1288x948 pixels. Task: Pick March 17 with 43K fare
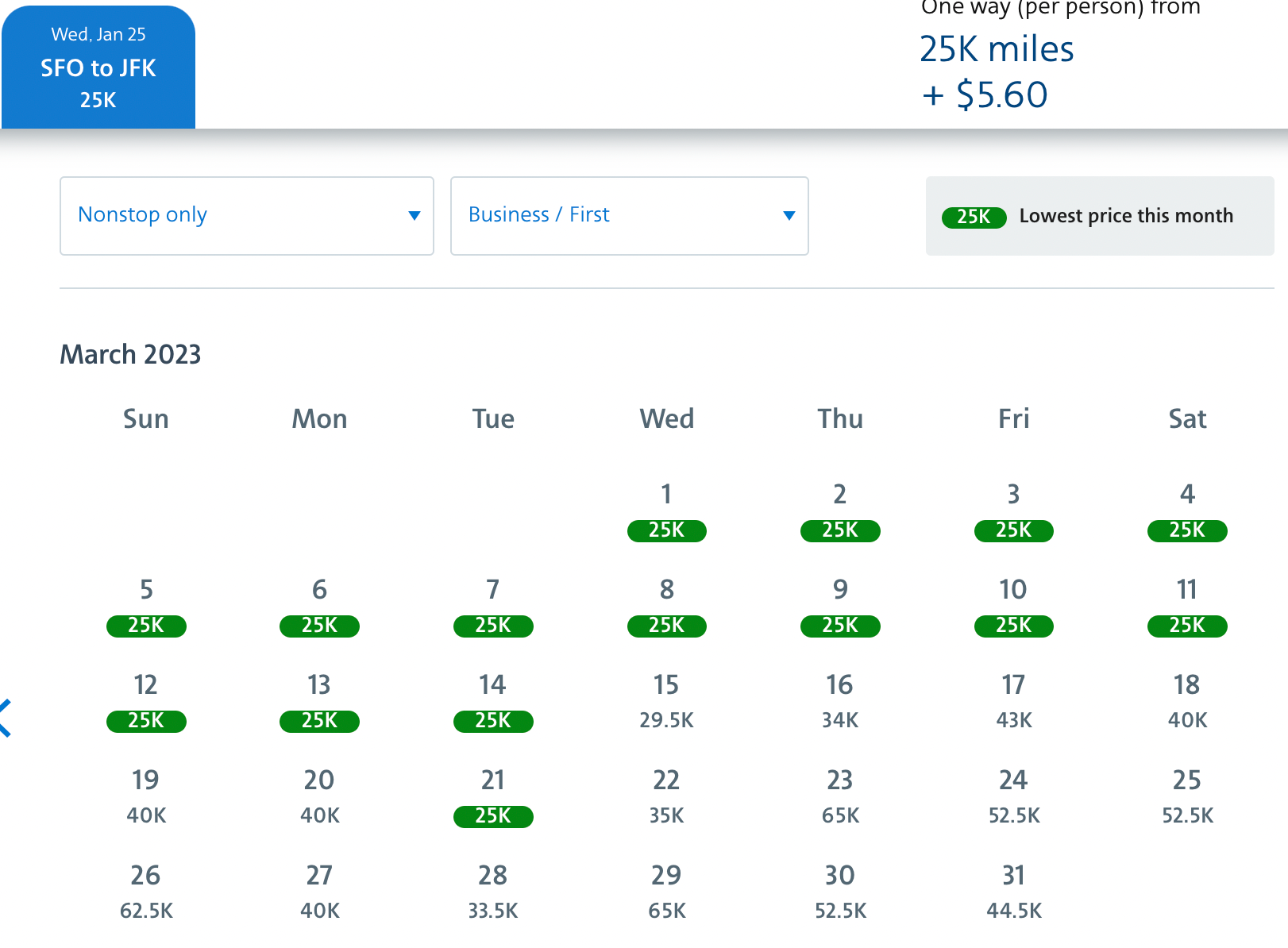pos(1013,703)
